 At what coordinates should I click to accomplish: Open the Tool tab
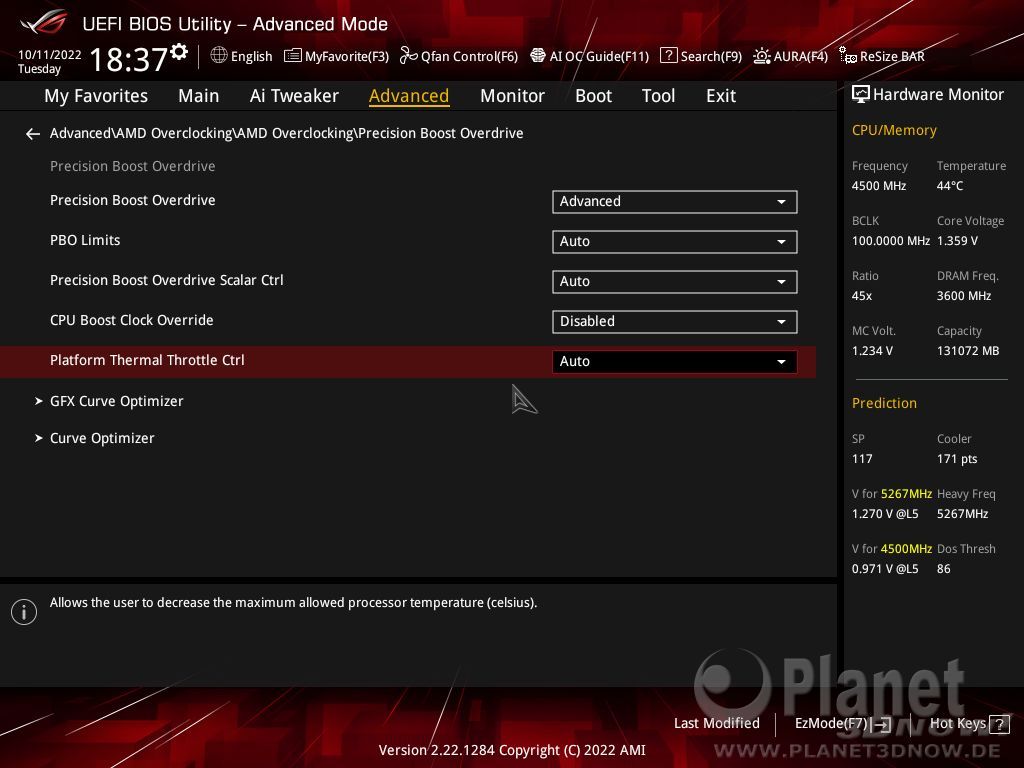point(658,96)
